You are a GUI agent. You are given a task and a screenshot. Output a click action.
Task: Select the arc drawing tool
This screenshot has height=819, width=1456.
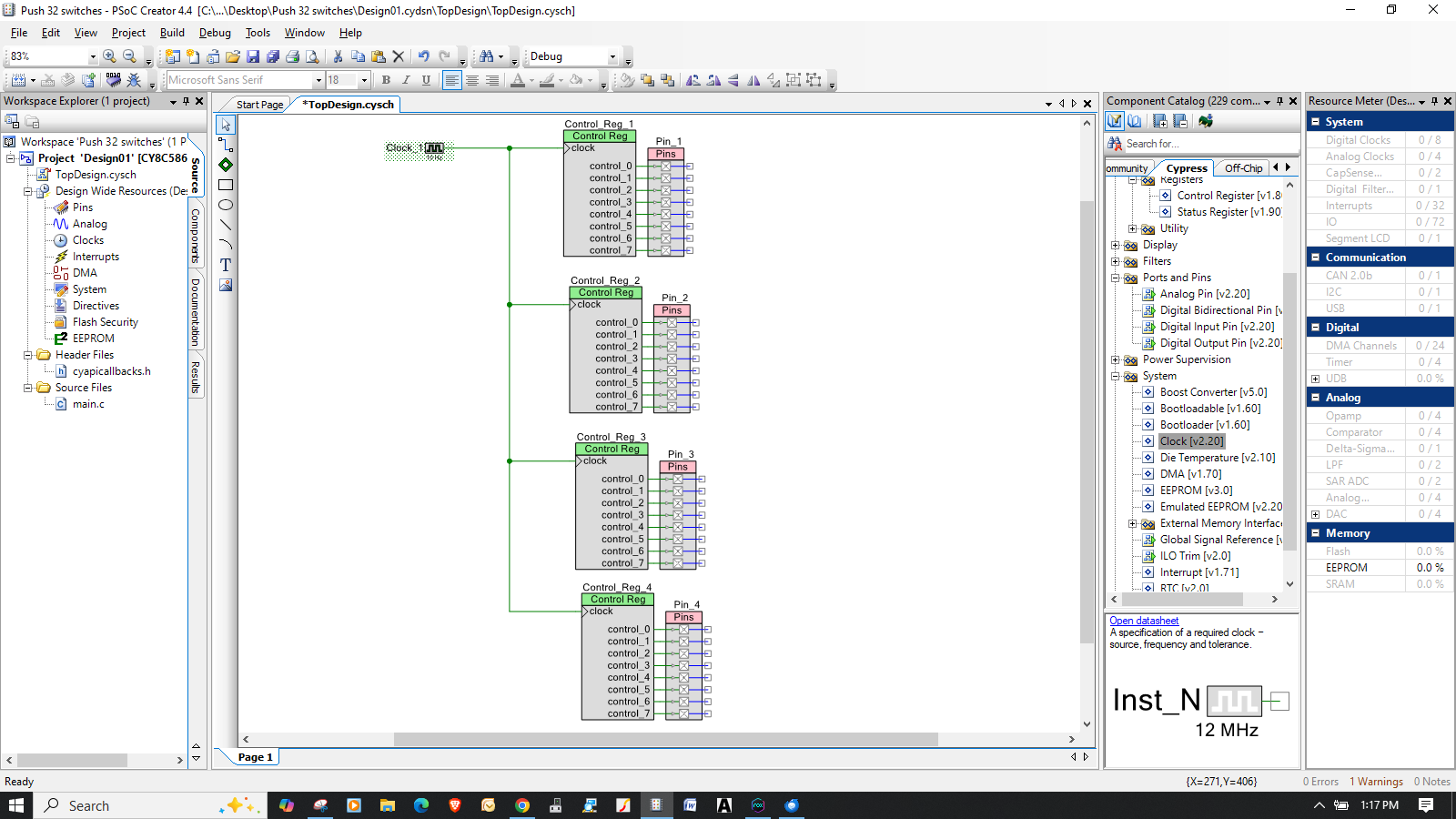click(x=226, y=245)
